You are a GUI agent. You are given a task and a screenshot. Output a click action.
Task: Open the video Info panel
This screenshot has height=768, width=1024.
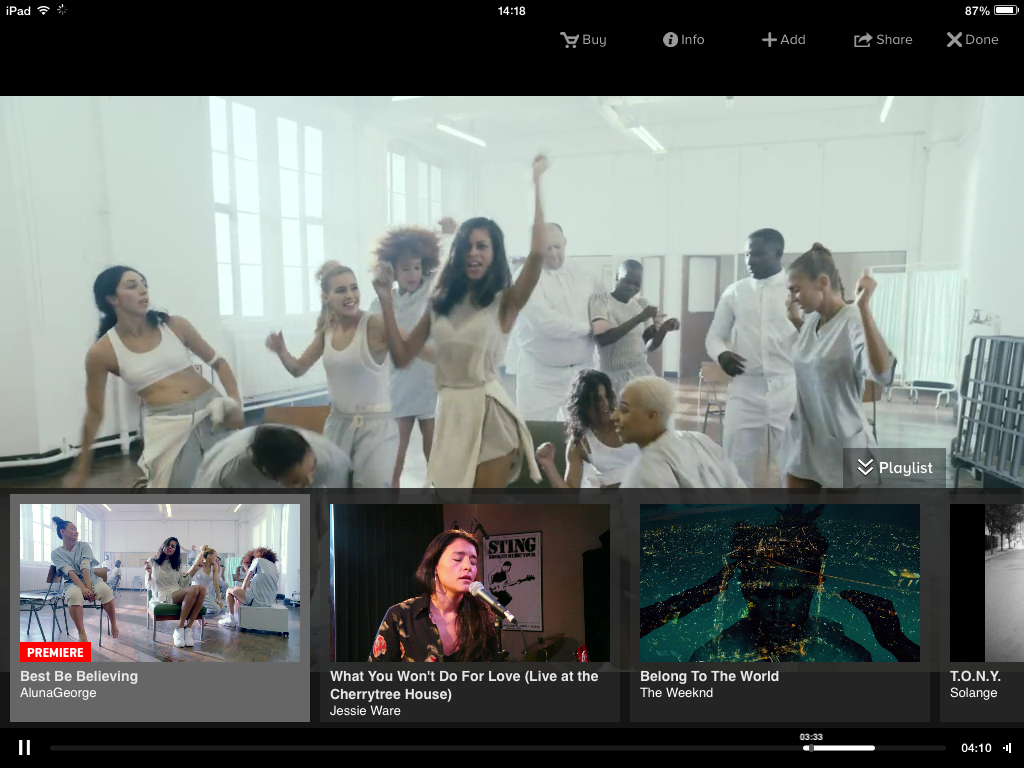pyautogui.click(x=683, y=40)
